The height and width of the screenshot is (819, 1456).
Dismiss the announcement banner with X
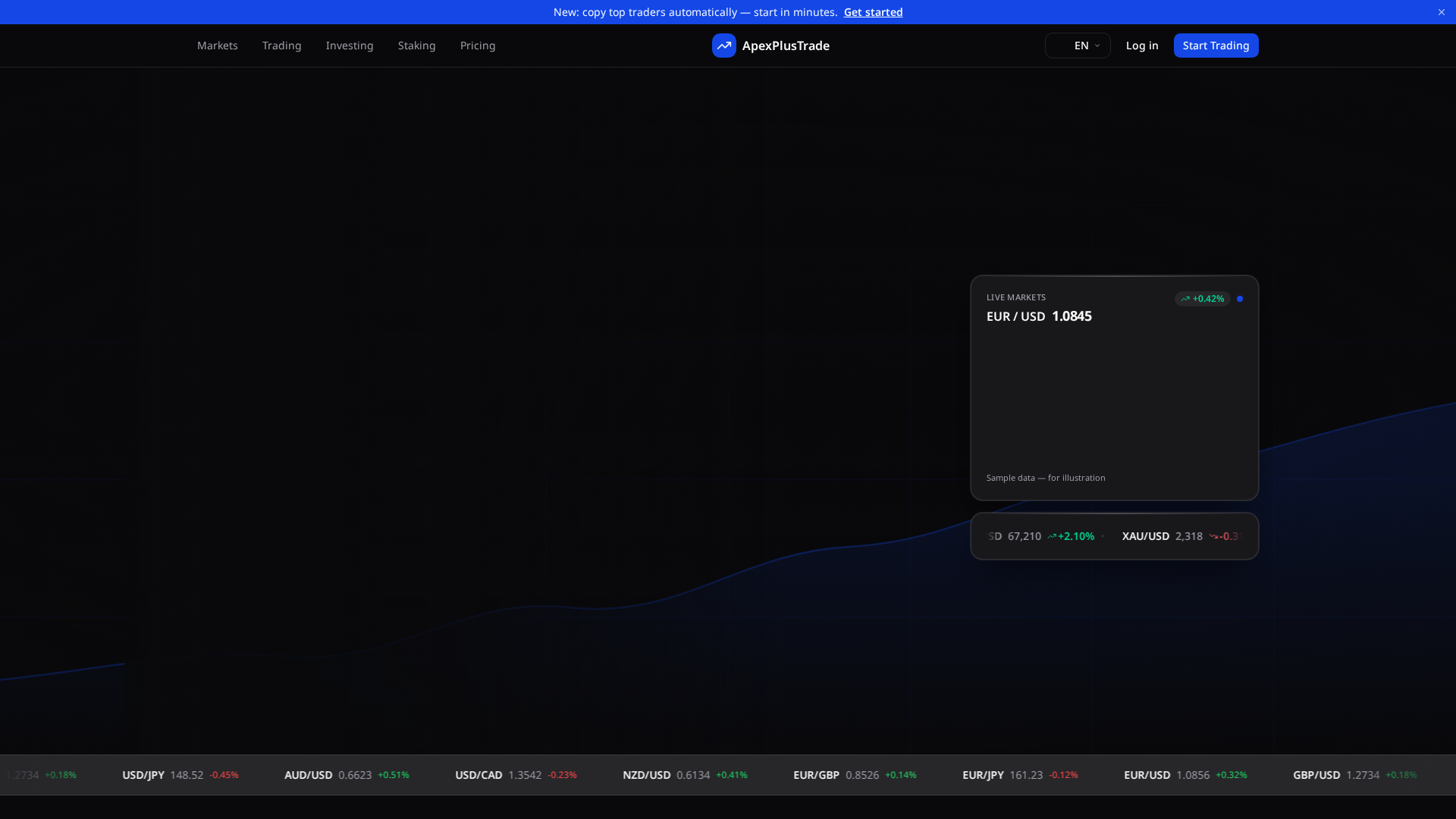(1442, 12)
